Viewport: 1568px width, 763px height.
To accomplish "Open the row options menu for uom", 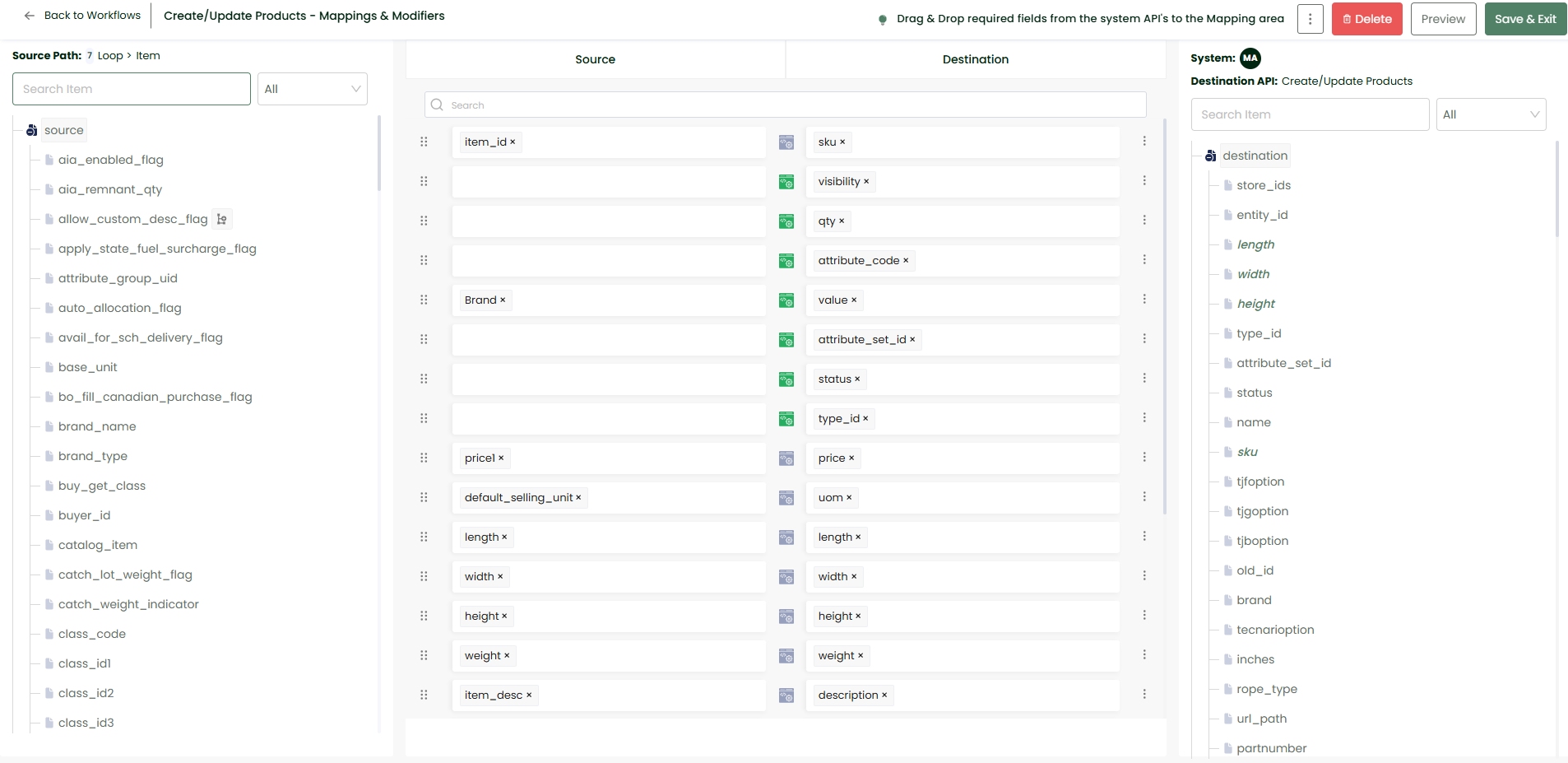I will click(1144, 496).
